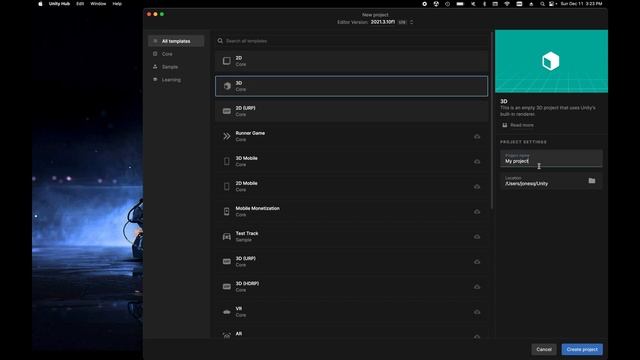Choose the VR template icon
Image resolution: width=640 pixels, height=360 pixels.
[x=227, y=312]
